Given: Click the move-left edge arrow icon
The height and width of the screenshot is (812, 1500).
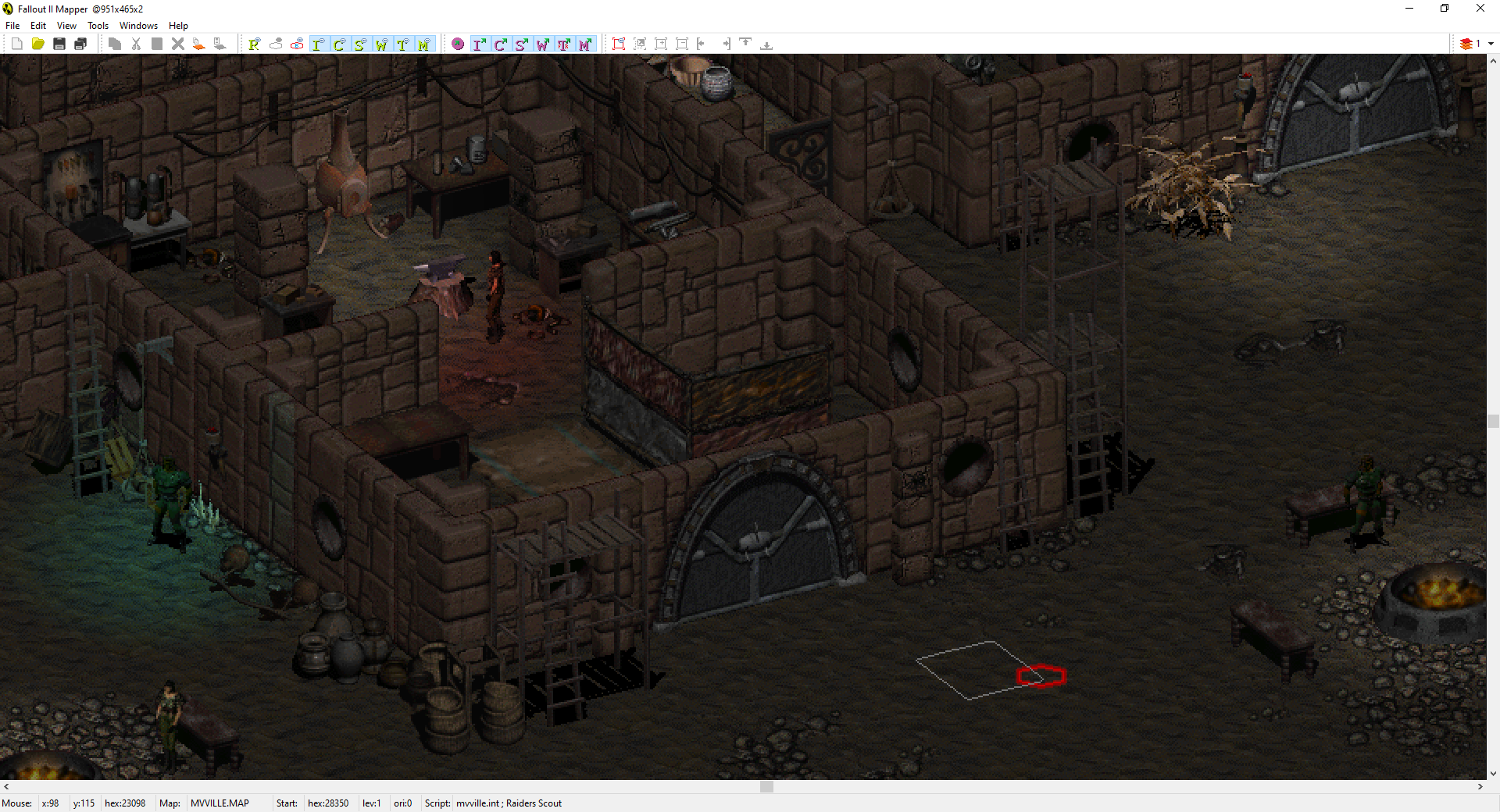Looking at the screenshot, I should (x=702, y=45).
